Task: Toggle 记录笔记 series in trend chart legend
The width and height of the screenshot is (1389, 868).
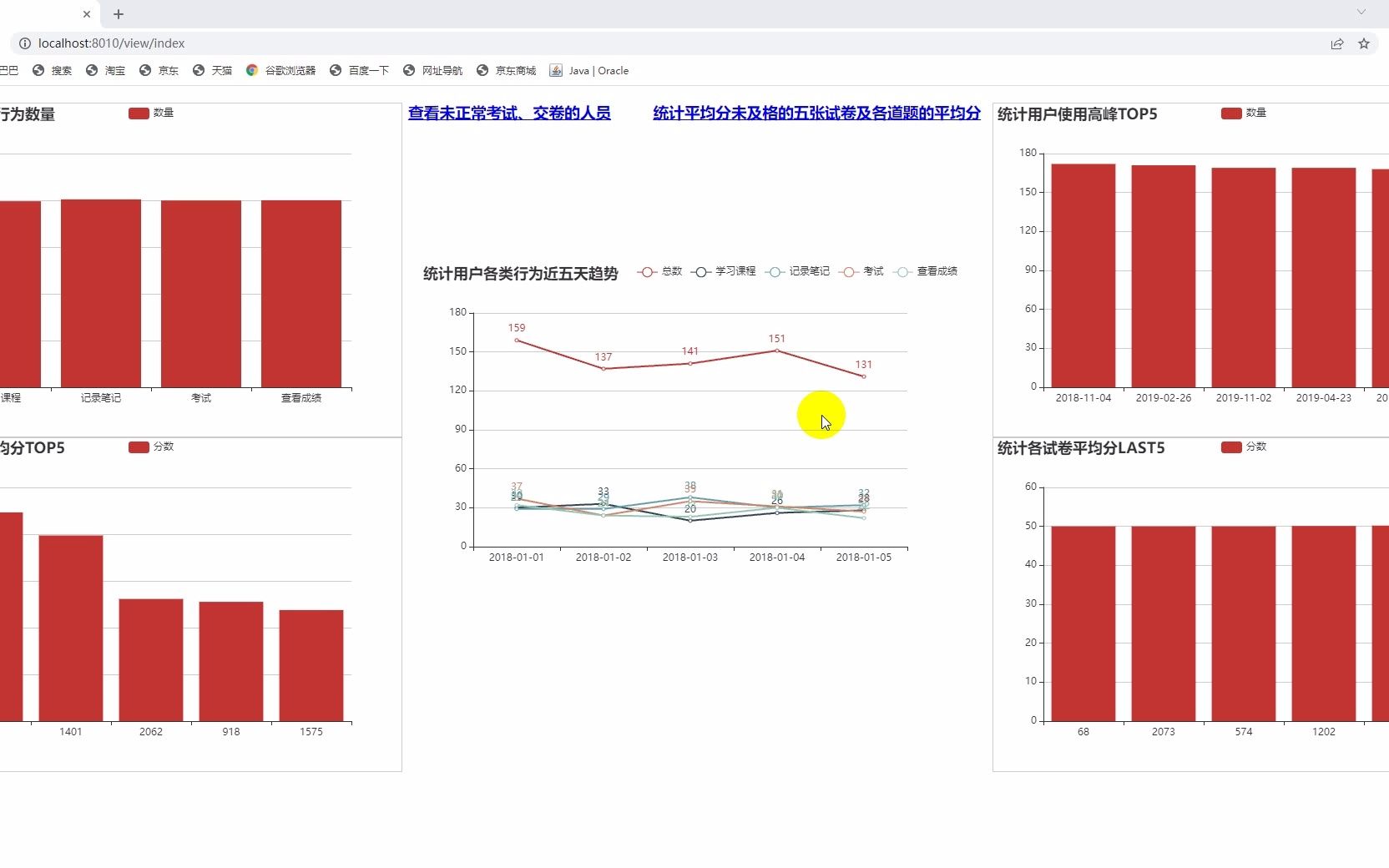Action: point(797,272)
